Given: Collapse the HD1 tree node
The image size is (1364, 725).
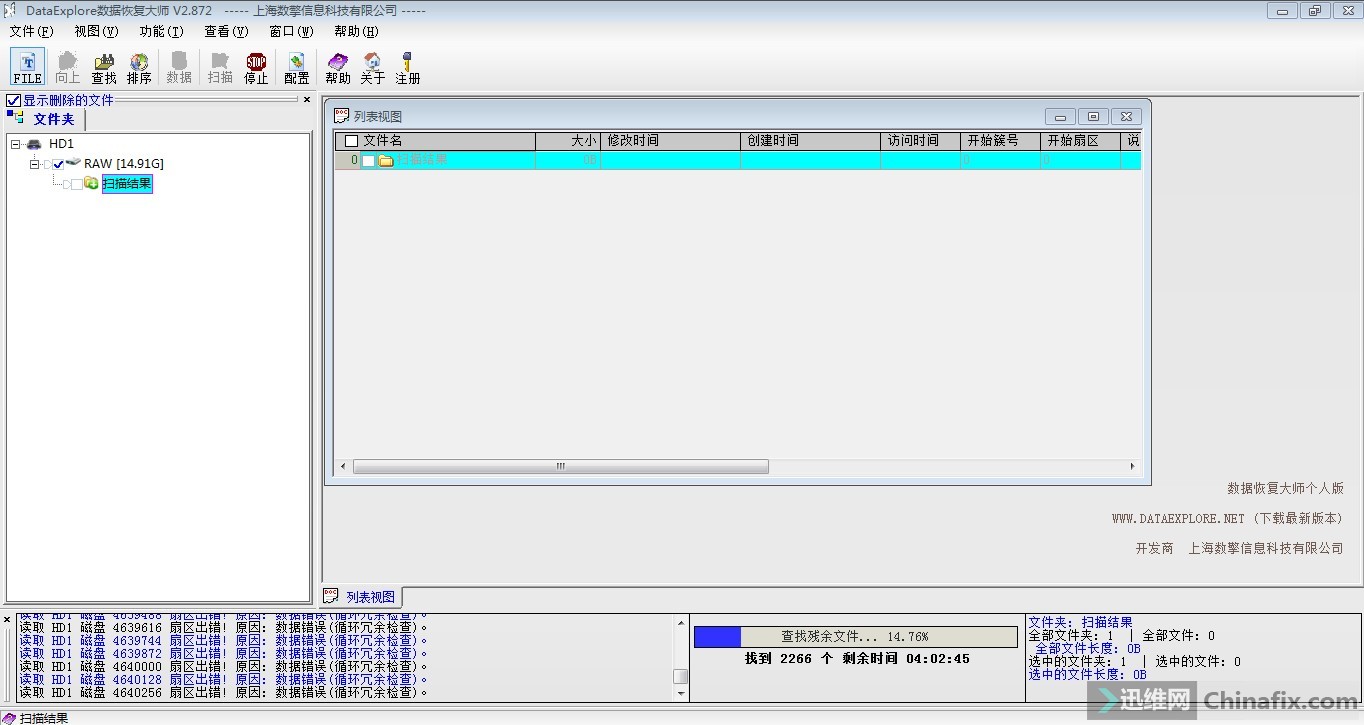Looking at the screenshot, I should 16,144.
